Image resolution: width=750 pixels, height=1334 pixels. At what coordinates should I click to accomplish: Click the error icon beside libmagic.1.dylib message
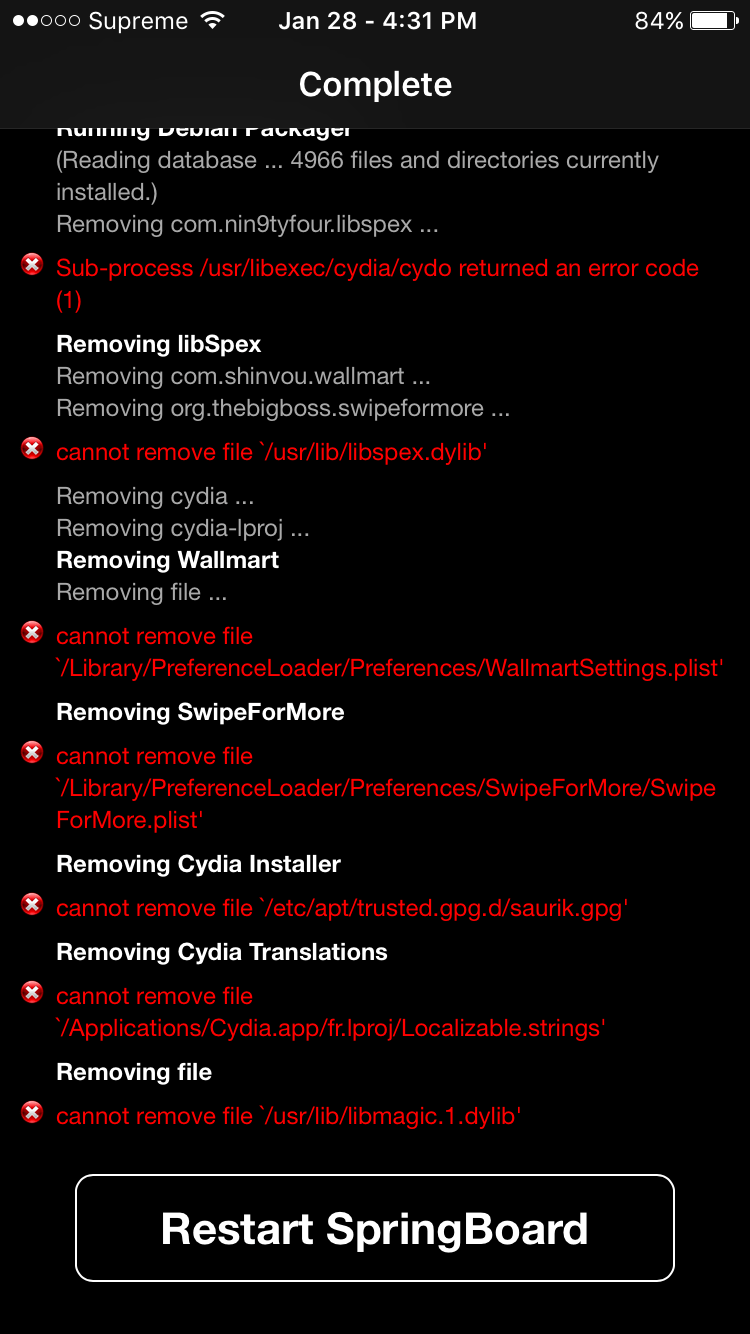(x=31, y=1112)
